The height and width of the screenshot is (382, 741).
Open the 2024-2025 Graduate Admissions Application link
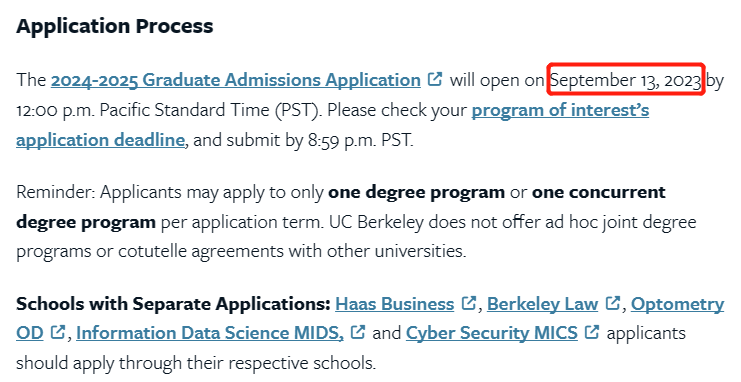point(235,80)
